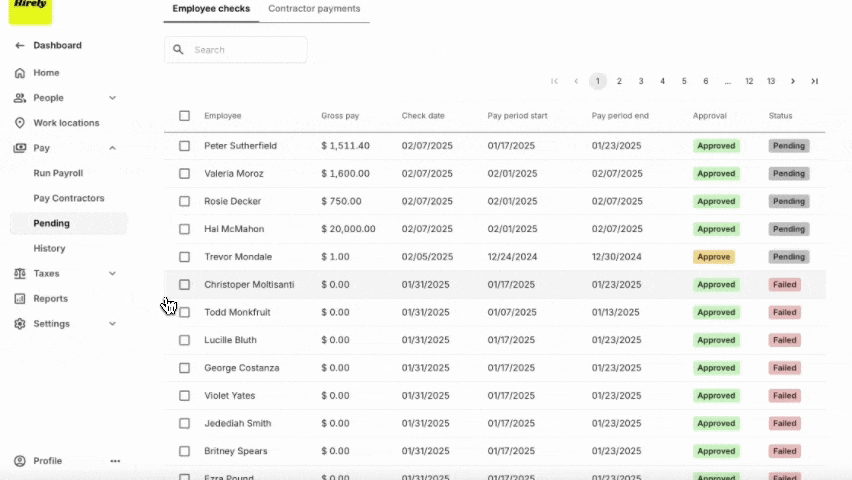Screen dimensions: 852x480
Task: Go to next page arrow icon
Action: tap(793, 81)
